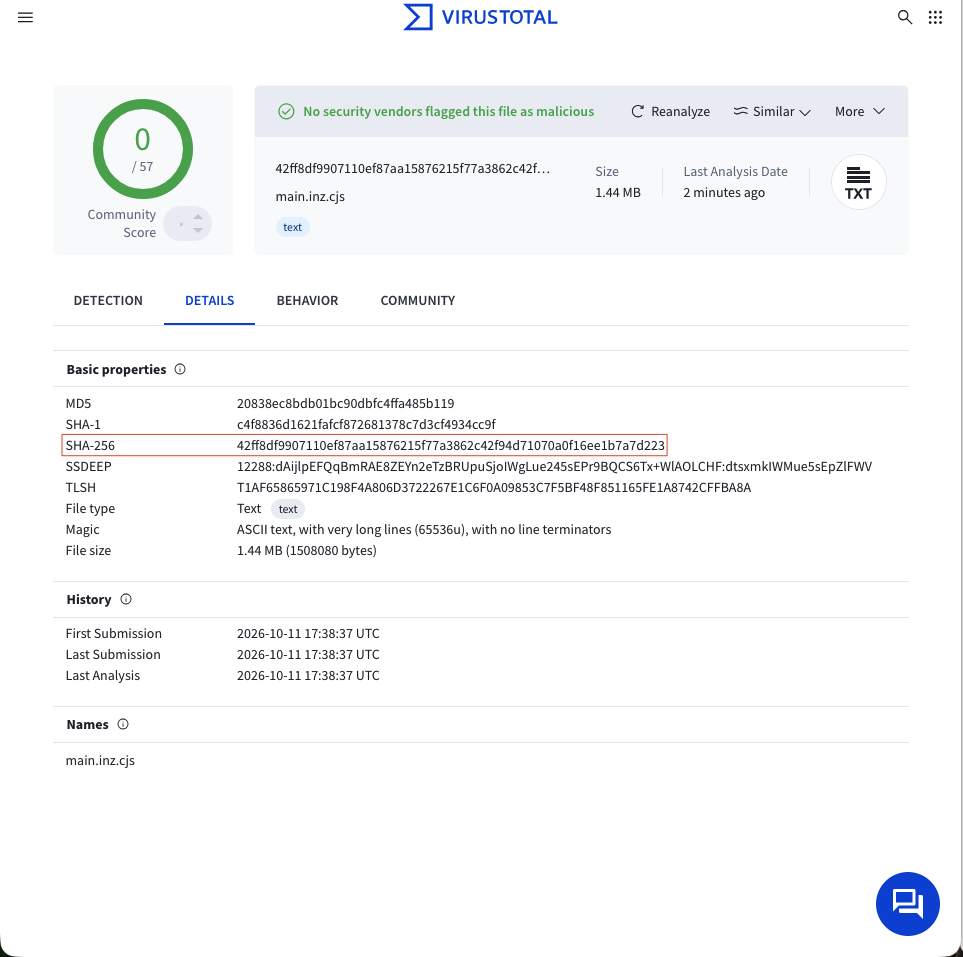The width and height of the screenshot is (963, 957).
Task: Click the SHA-1 hash value c4f8836d...
Action: pyautogui.click(x=367, y=424)
